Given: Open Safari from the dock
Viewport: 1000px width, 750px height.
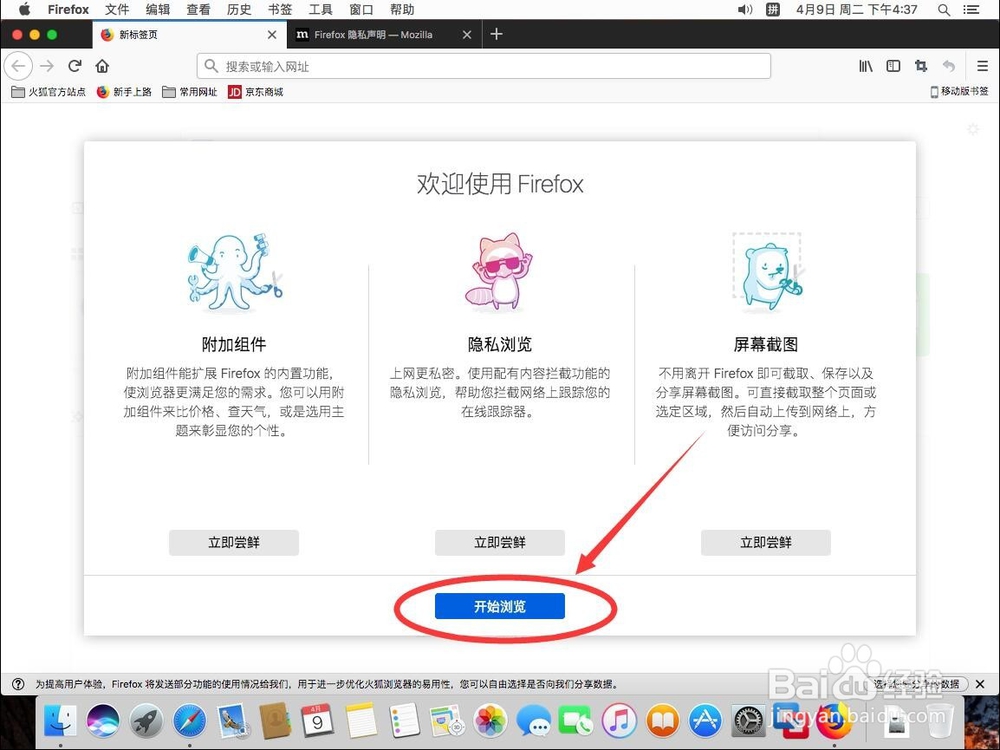Looking at the screenshot, I should coord(189,721).
